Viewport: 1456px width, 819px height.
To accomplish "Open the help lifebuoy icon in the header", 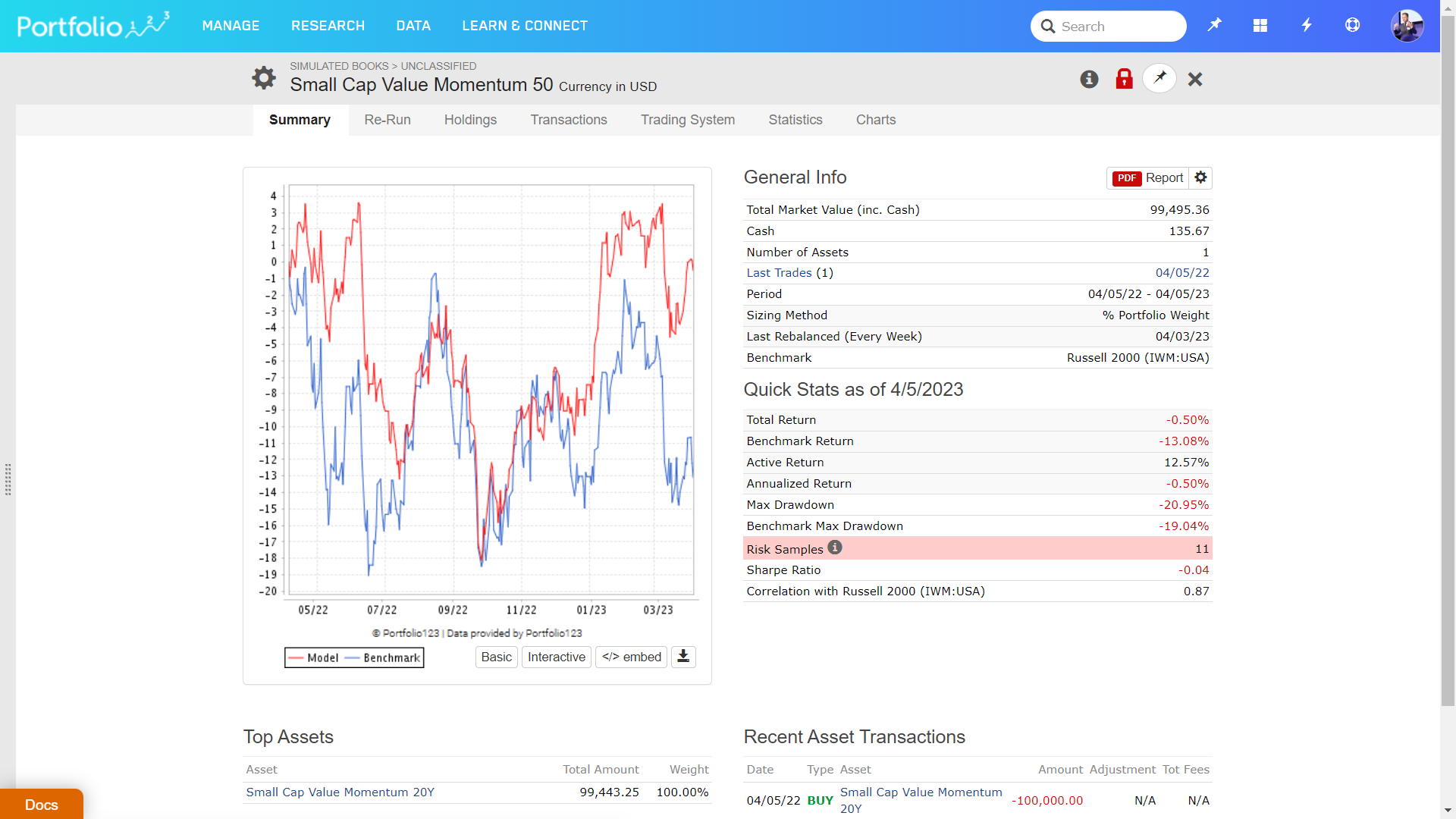I will pos(1352,25).
